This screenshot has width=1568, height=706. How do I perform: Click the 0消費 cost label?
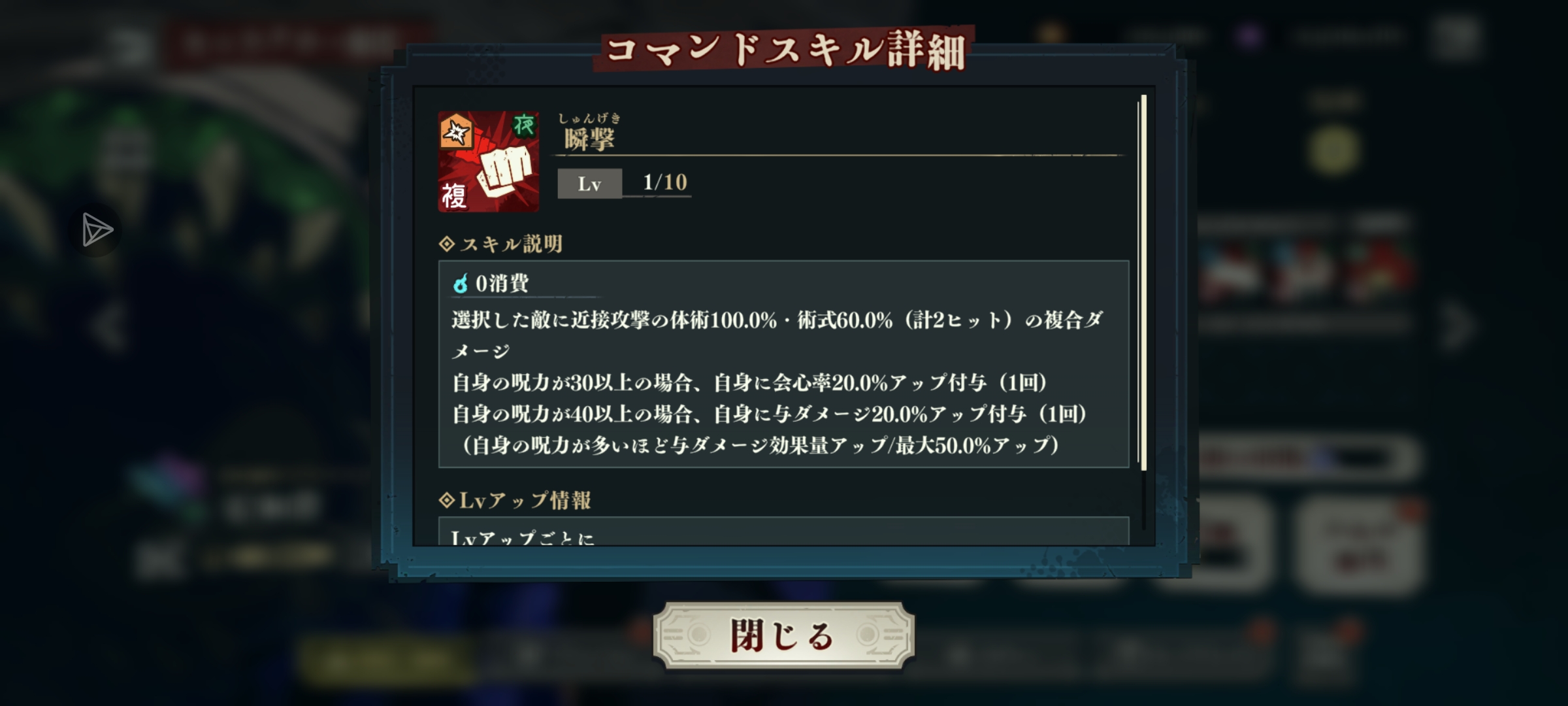(502, 284)
